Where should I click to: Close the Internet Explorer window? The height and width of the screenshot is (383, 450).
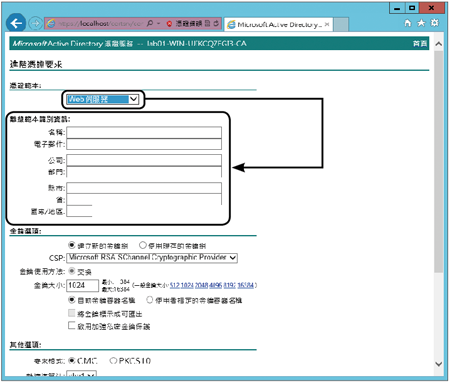tap(432, 8)
